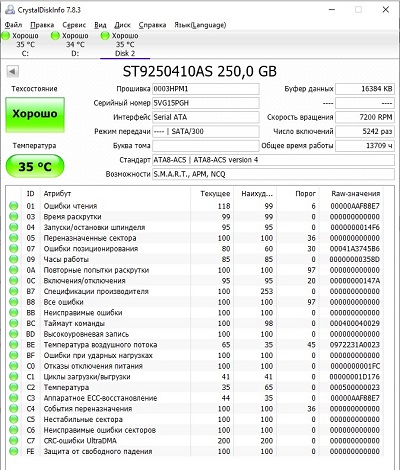Click the empty Буква тома field
Image resolution: width=400 pixels, height=470 pixels.
[206, 146]
